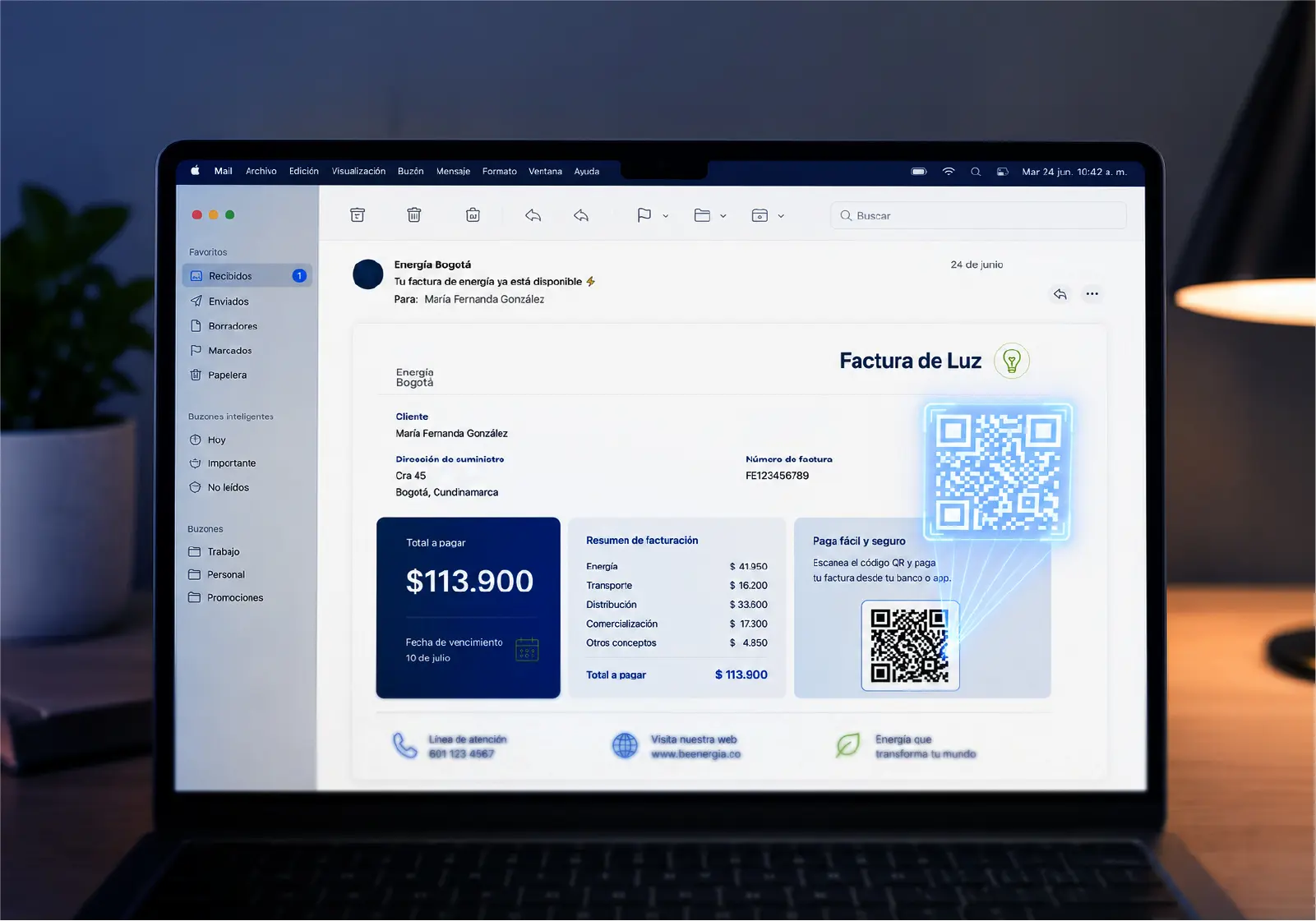This screenshot has height=921, width=1316.
Task: Open Control Center in the menu bar
Action: [x=1003, y=172]
